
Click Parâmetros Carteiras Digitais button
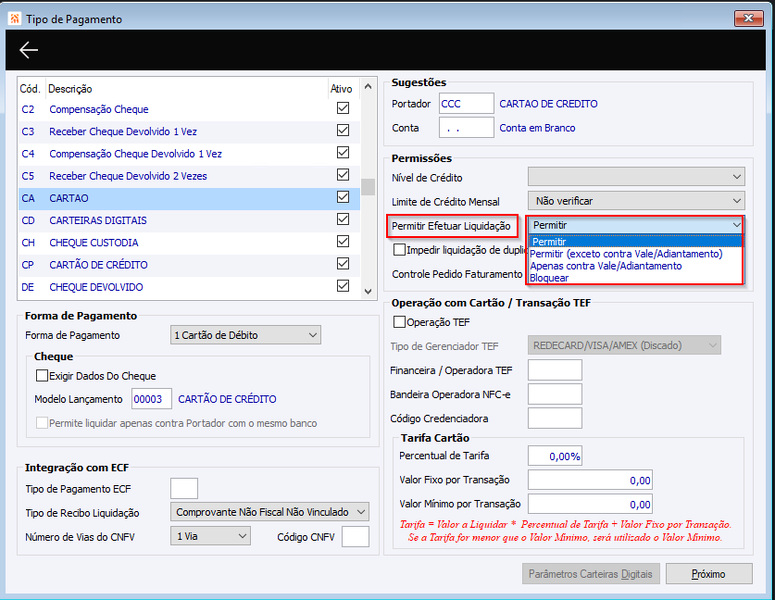click(x=591, y=574)
